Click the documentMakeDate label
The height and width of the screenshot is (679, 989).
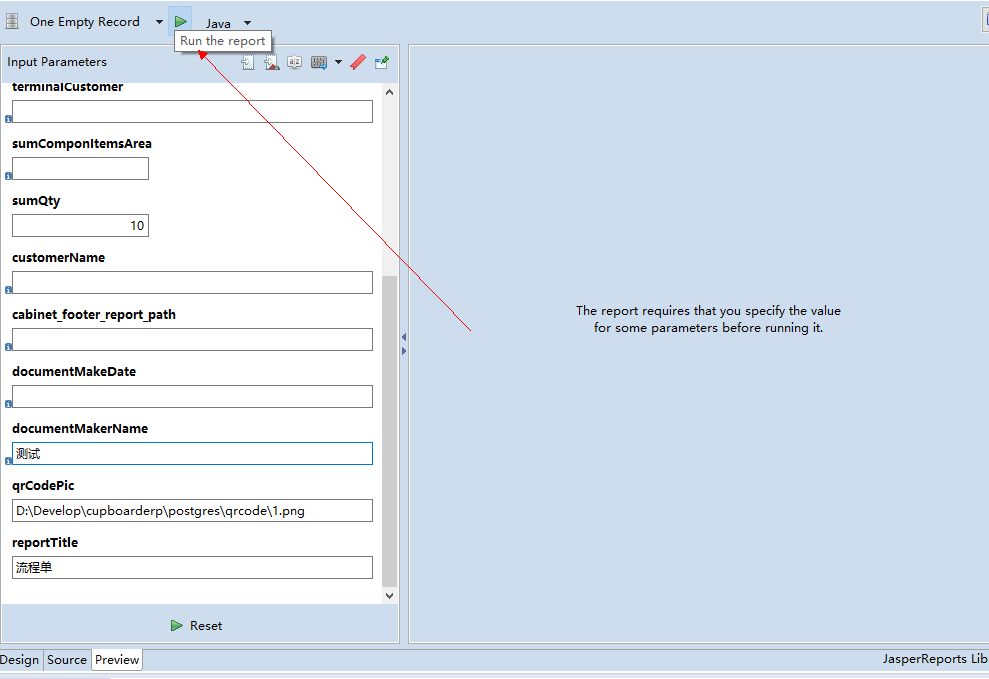(x=74, y=371)
